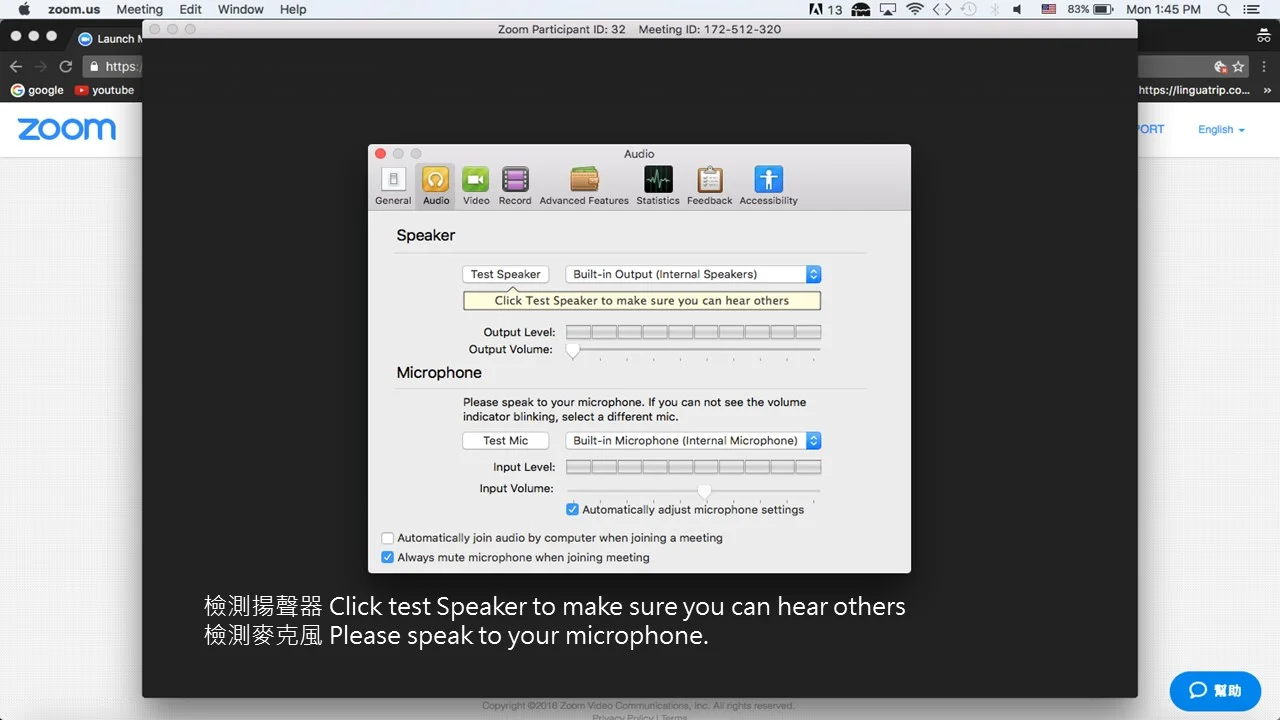
Task: Go back in Chrome browser
Action: coord(15,66)
